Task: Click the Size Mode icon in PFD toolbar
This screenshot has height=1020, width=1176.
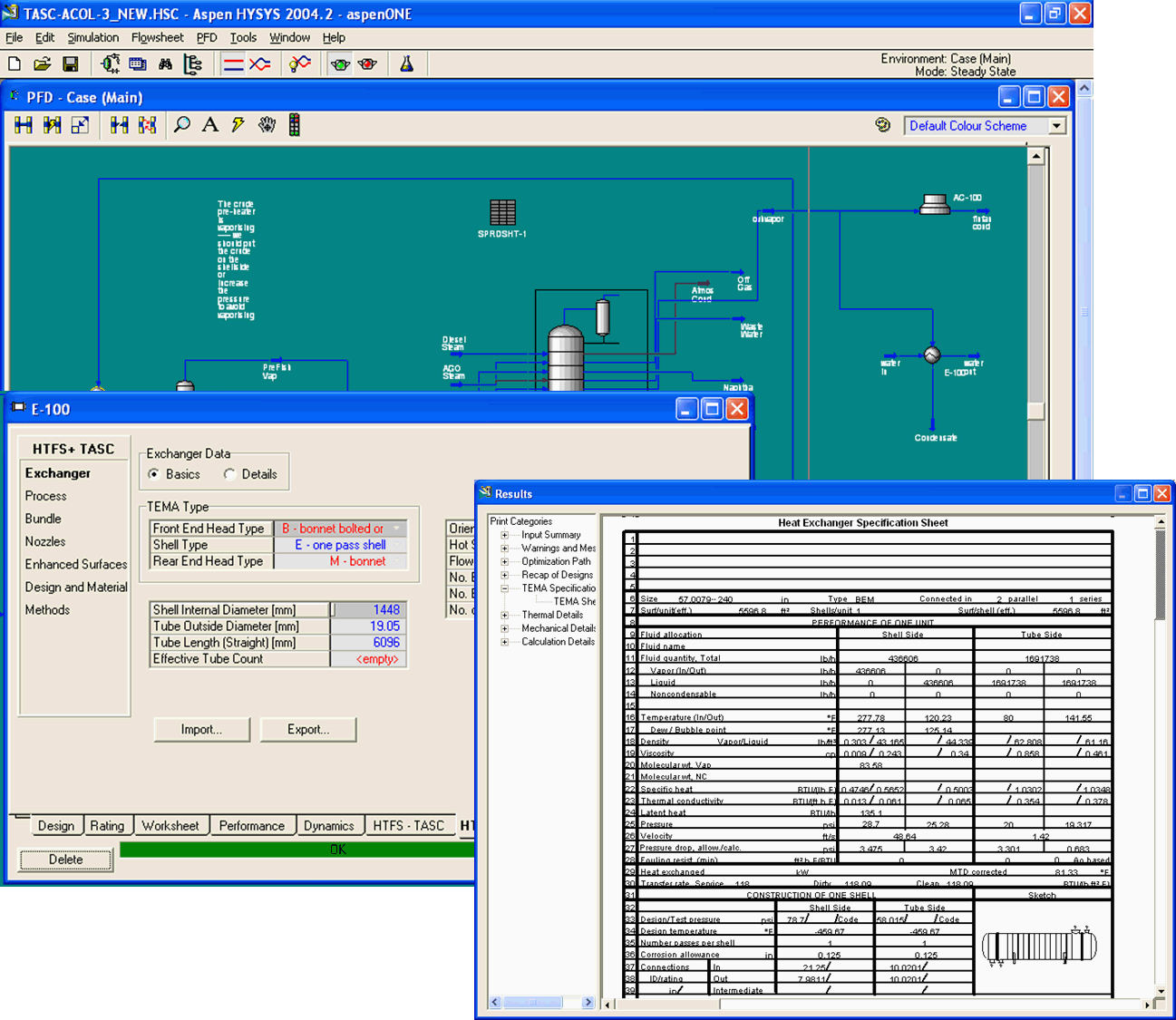Action: point(80,125)
